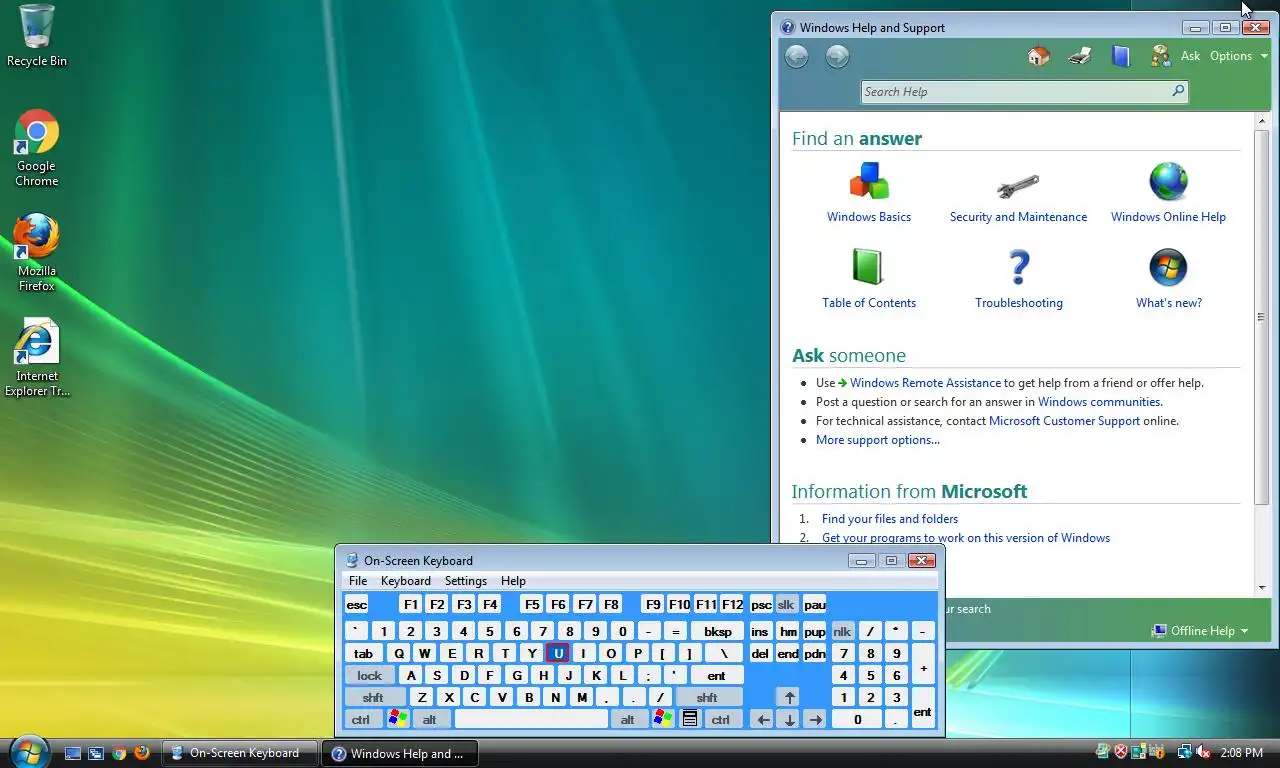Open the Help menu in On-Screen Keyboard

click(513, 580)
